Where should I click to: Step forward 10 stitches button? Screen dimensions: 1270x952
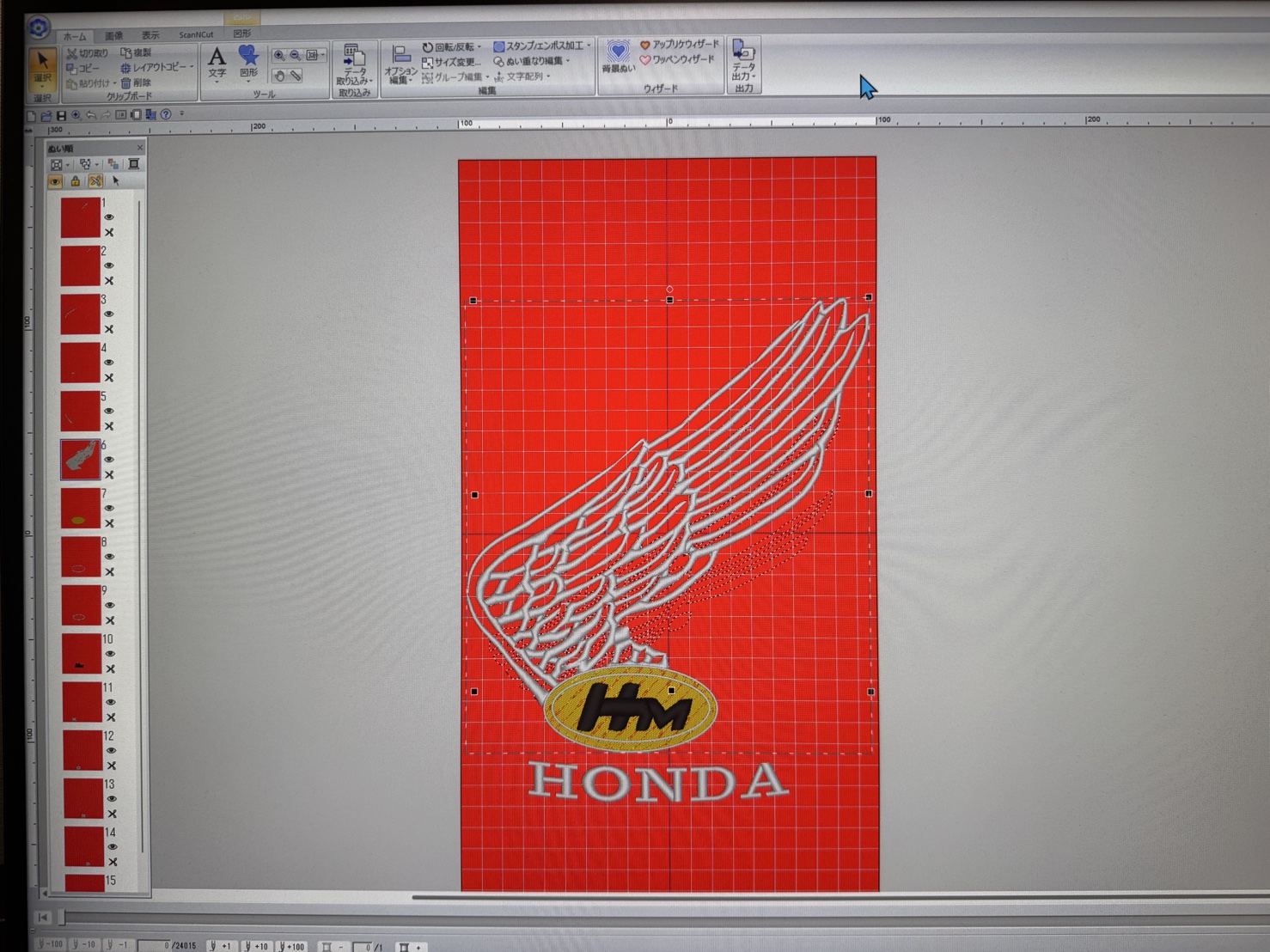[255, 946]
